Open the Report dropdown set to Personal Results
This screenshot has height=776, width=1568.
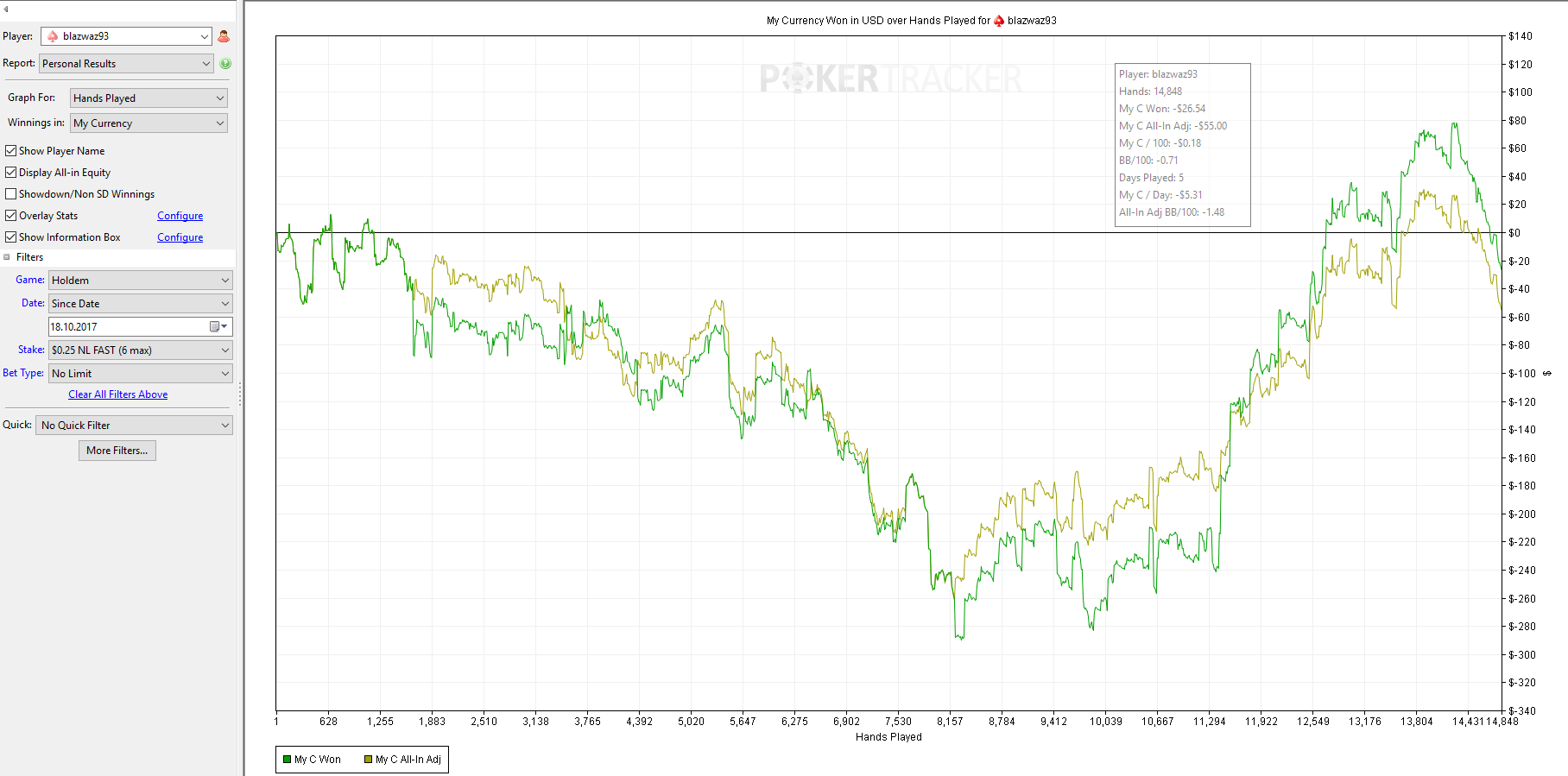126,63
